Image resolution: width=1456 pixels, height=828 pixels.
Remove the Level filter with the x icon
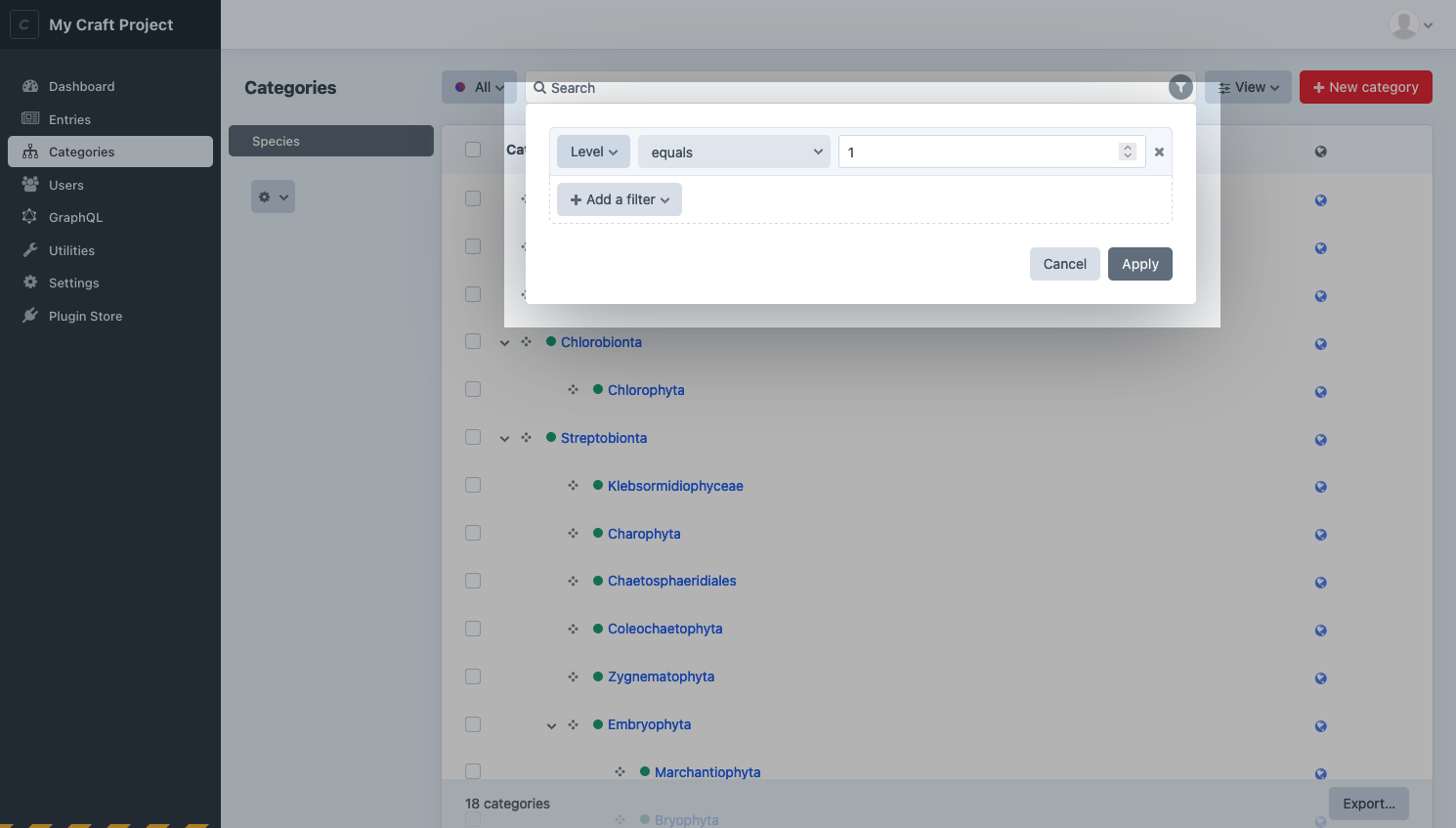1159,153
